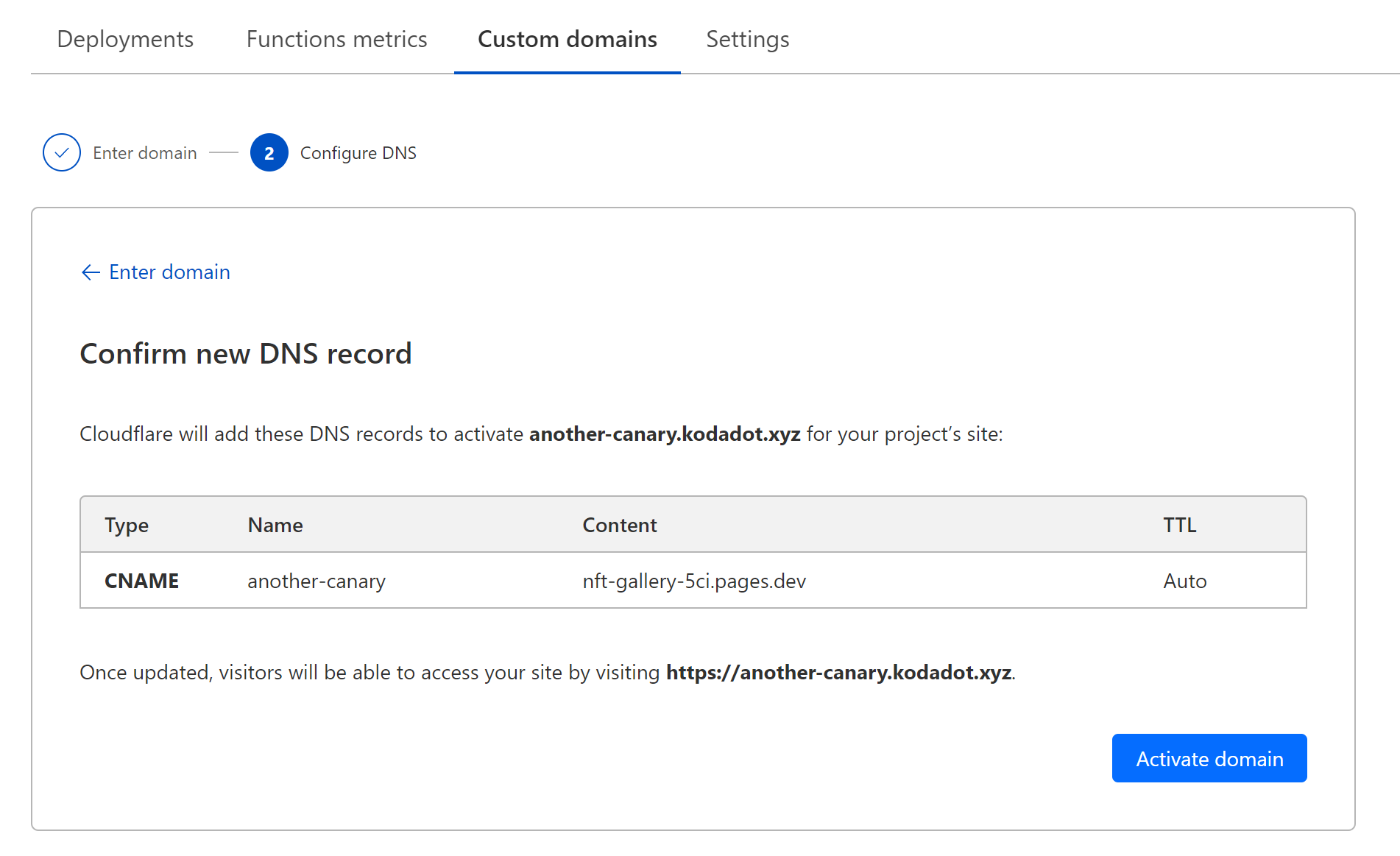Click nft-gallery-5ci.pages.dev content cell

click(694, 581)
